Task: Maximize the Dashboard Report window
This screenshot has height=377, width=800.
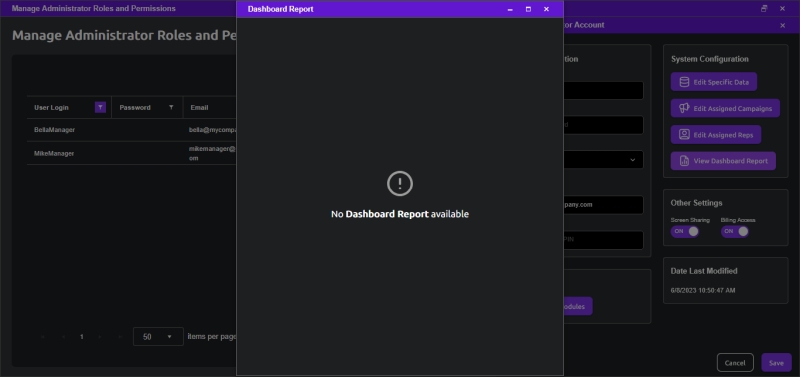Action: pos(528,9)
